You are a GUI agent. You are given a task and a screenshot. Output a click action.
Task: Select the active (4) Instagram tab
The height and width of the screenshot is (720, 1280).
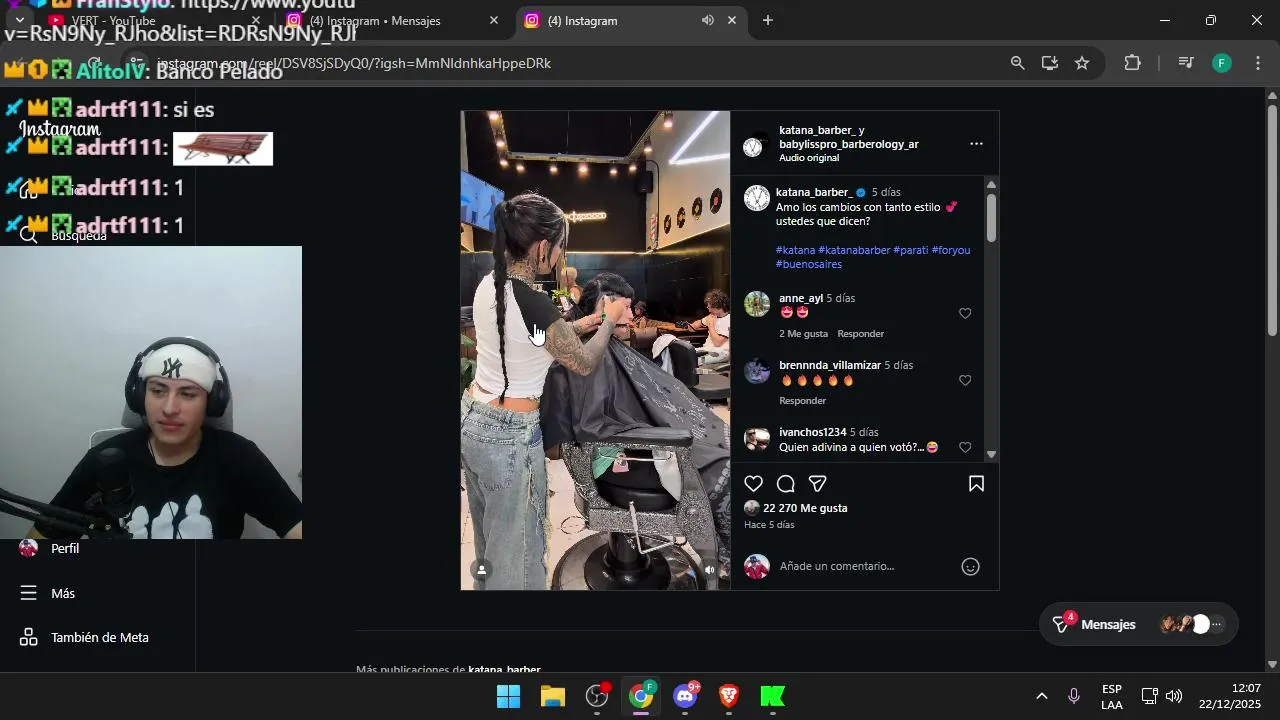pyautogui.click(x=632, y=20)
